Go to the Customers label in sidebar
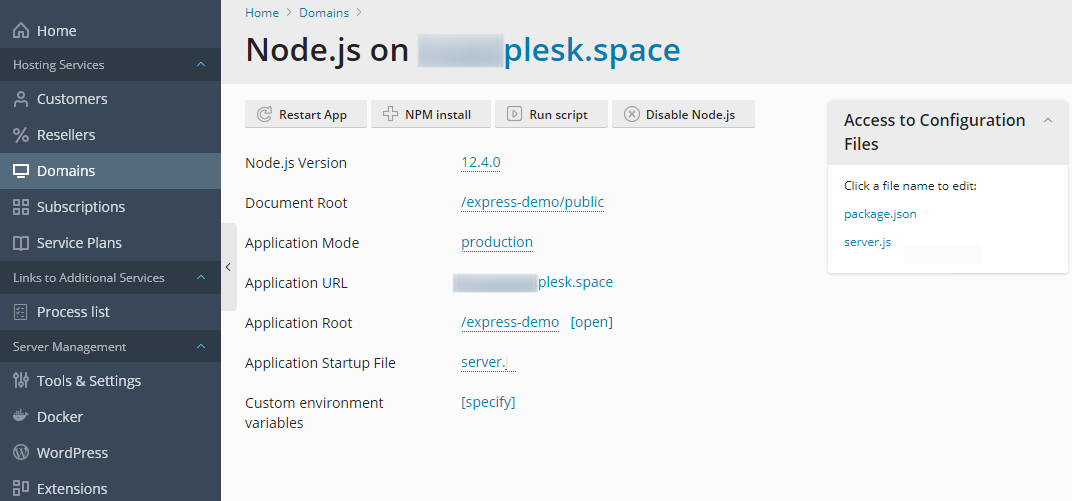Screen dimensions: 1072x501 click(x=72, y=99)
